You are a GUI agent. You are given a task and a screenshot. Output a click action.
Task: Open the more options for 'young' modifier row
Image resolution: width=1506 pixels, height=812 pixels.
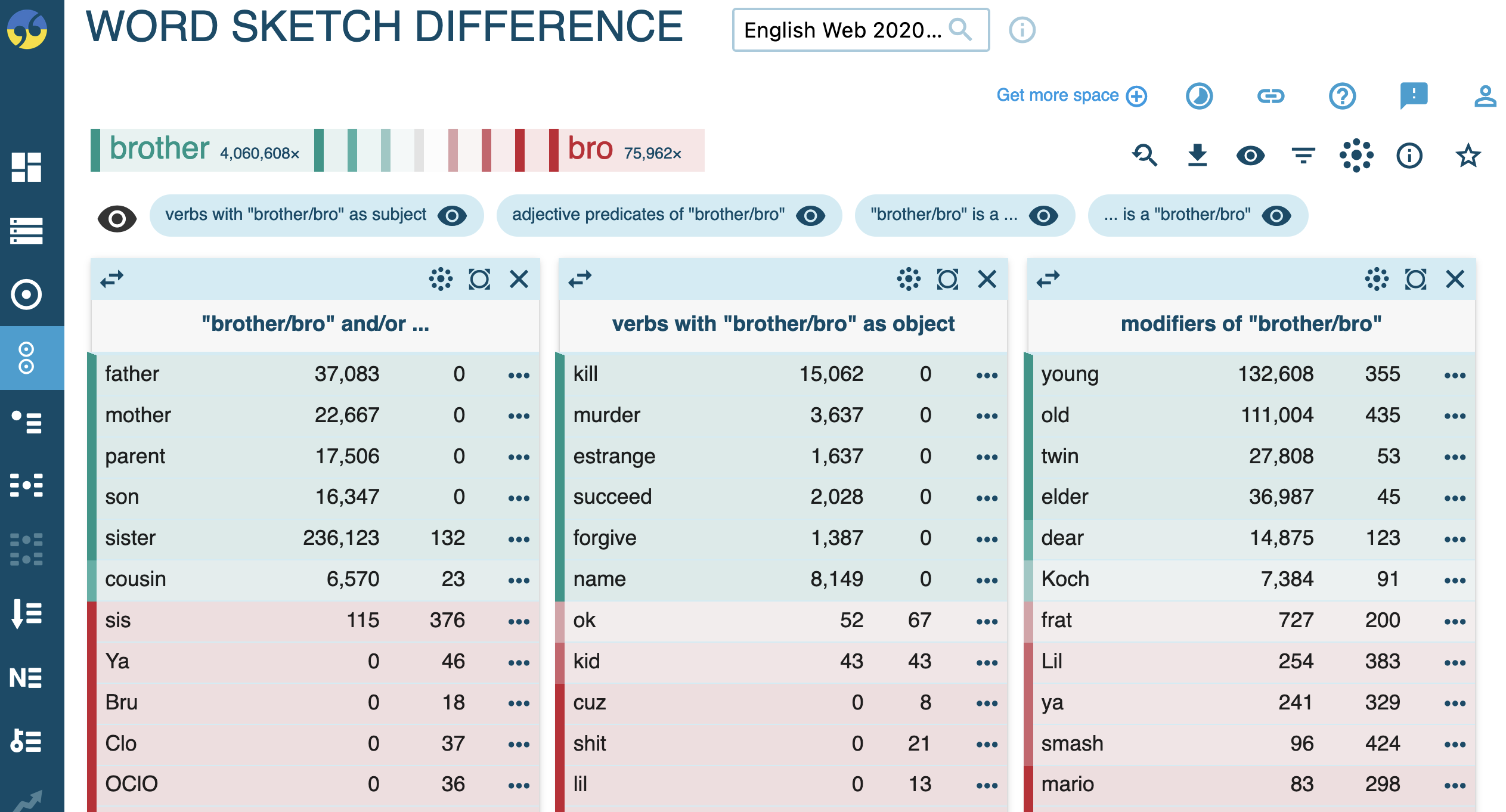click(1455, 375)
